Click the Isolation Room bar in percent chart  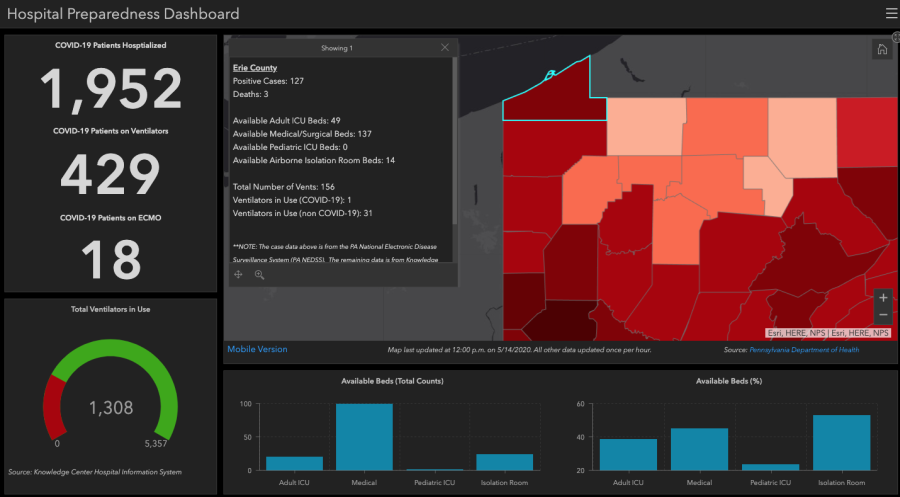[x=841, y=442]
